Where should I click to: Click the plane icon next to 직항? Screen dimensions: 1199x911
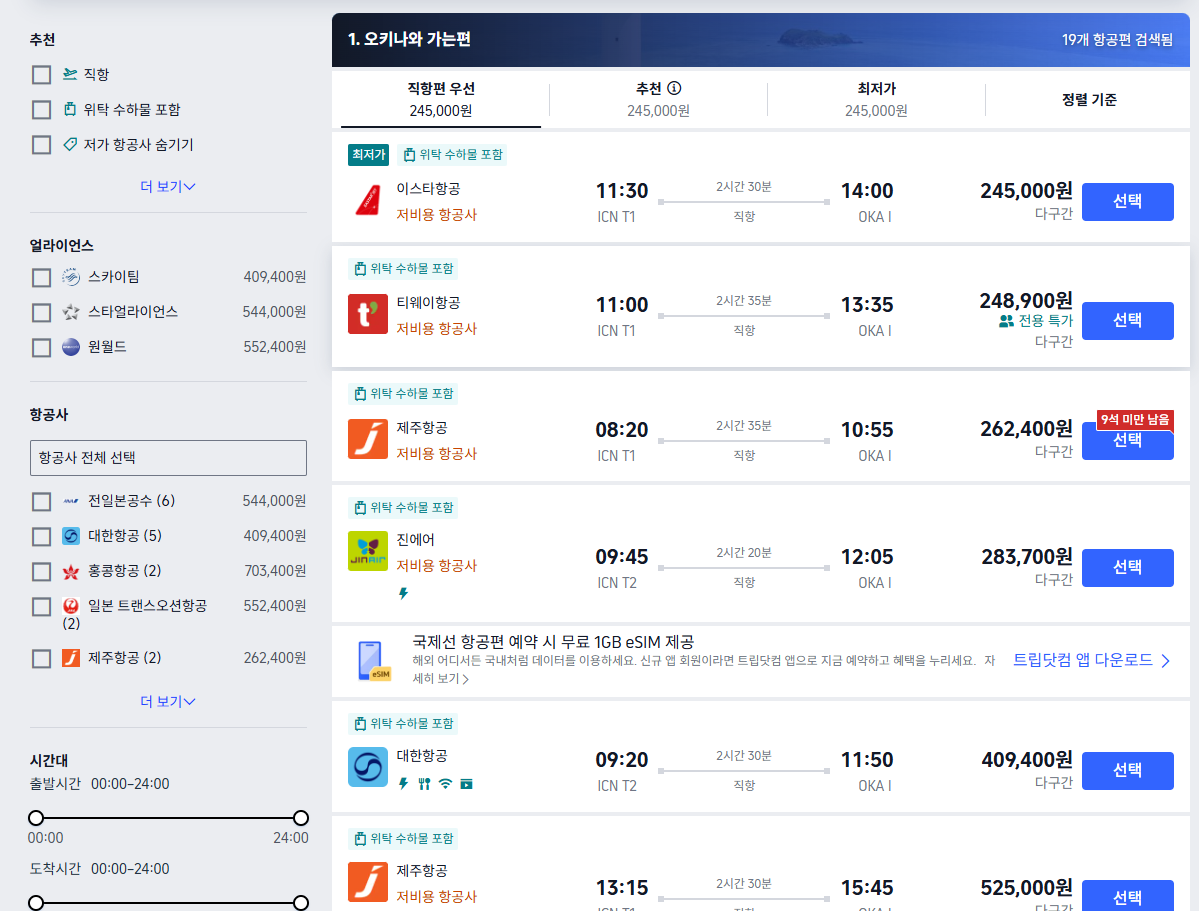(x=70, y=73)
